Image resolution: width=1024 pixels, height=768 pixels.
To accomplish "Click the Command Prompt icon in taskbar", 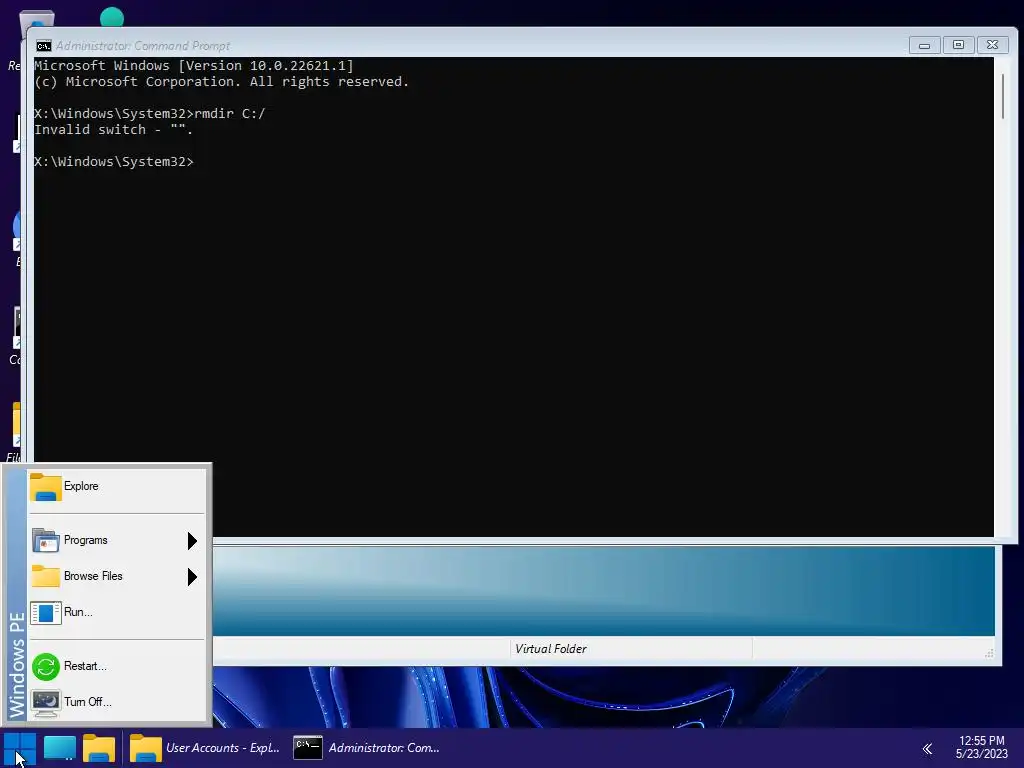I will 307,748.
